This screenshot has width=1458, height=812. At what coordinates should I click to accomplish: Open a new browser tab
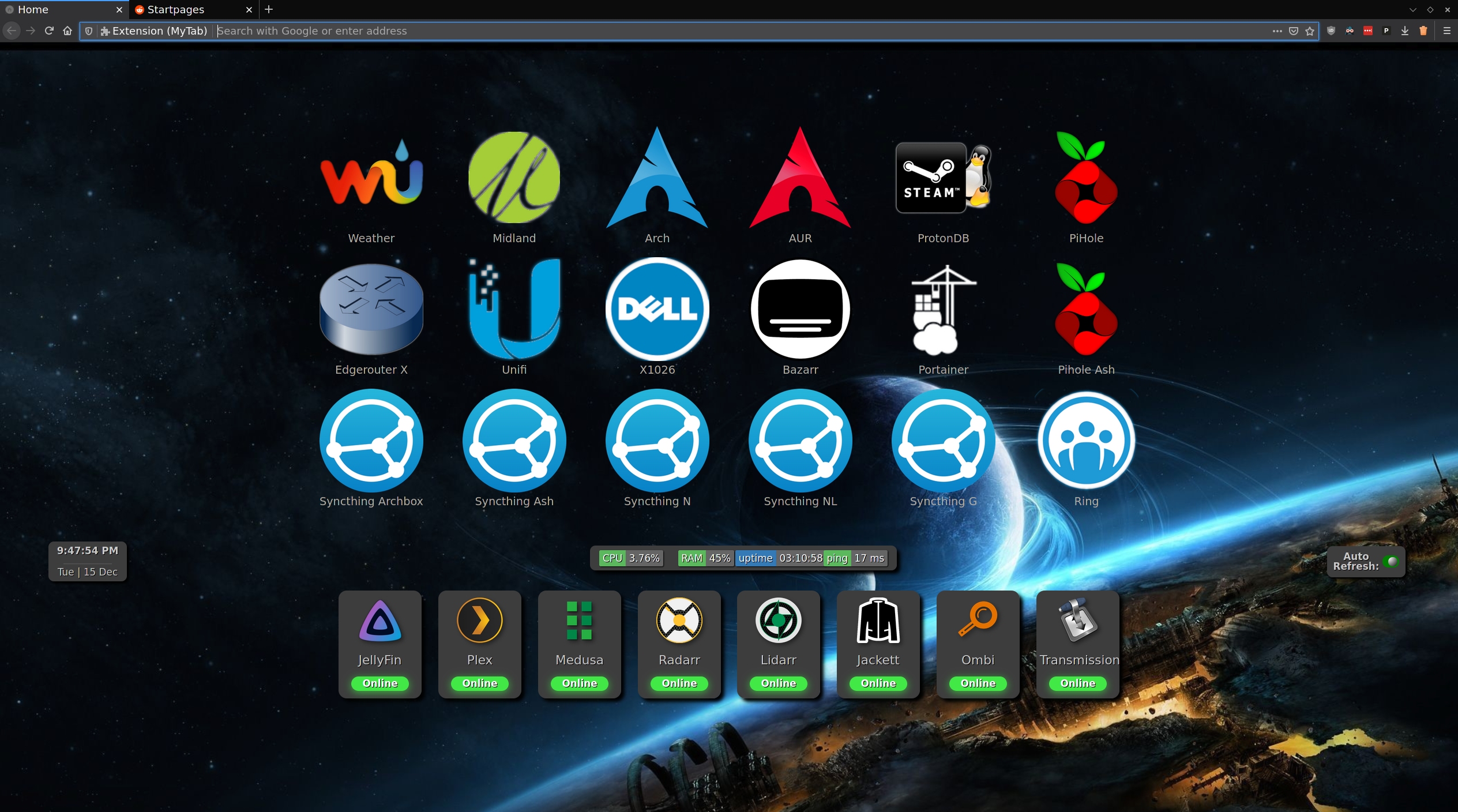click(269, 10)
